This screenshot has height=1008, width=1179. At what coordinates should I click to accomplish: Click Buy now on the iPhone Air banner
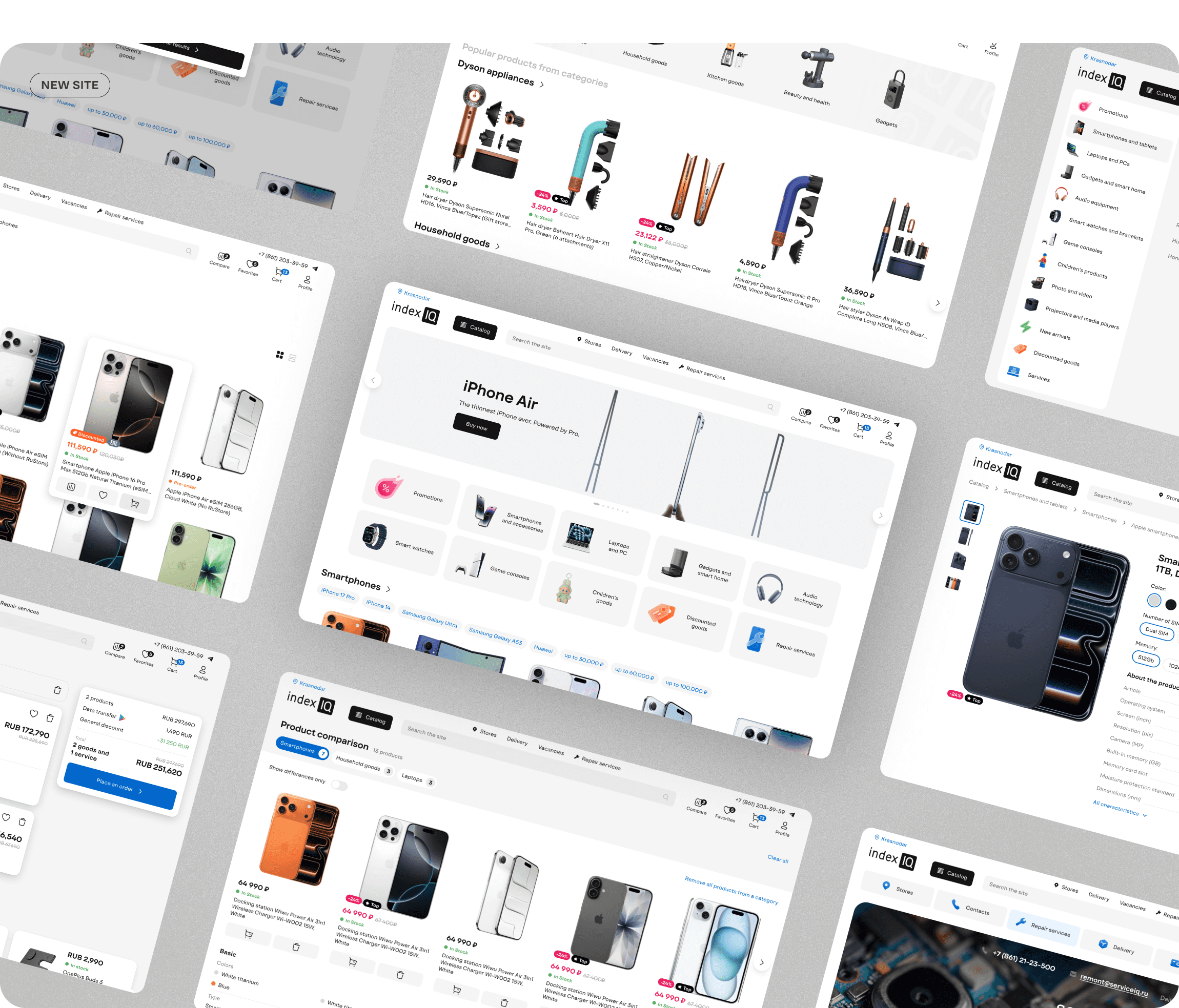pyautogui.click(x=476, y=426)
